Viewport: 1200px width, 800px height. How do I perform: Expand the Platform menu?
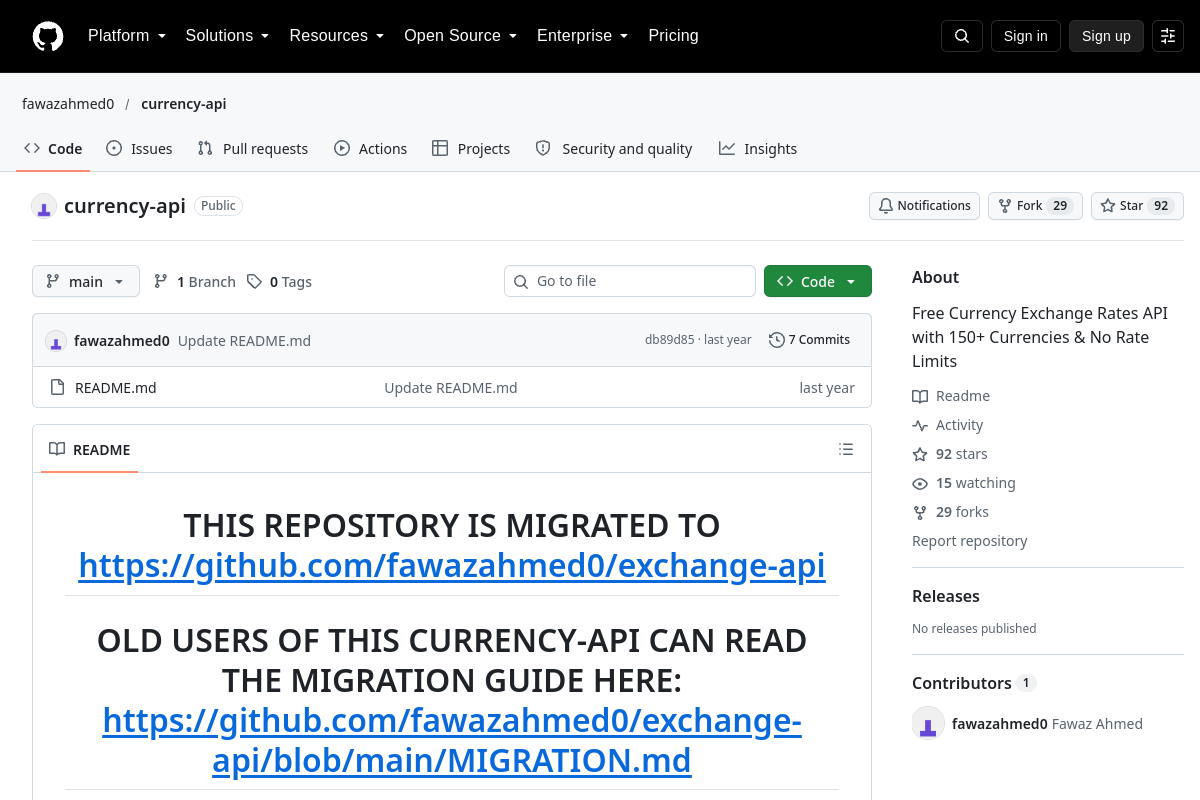click(127, 36)
